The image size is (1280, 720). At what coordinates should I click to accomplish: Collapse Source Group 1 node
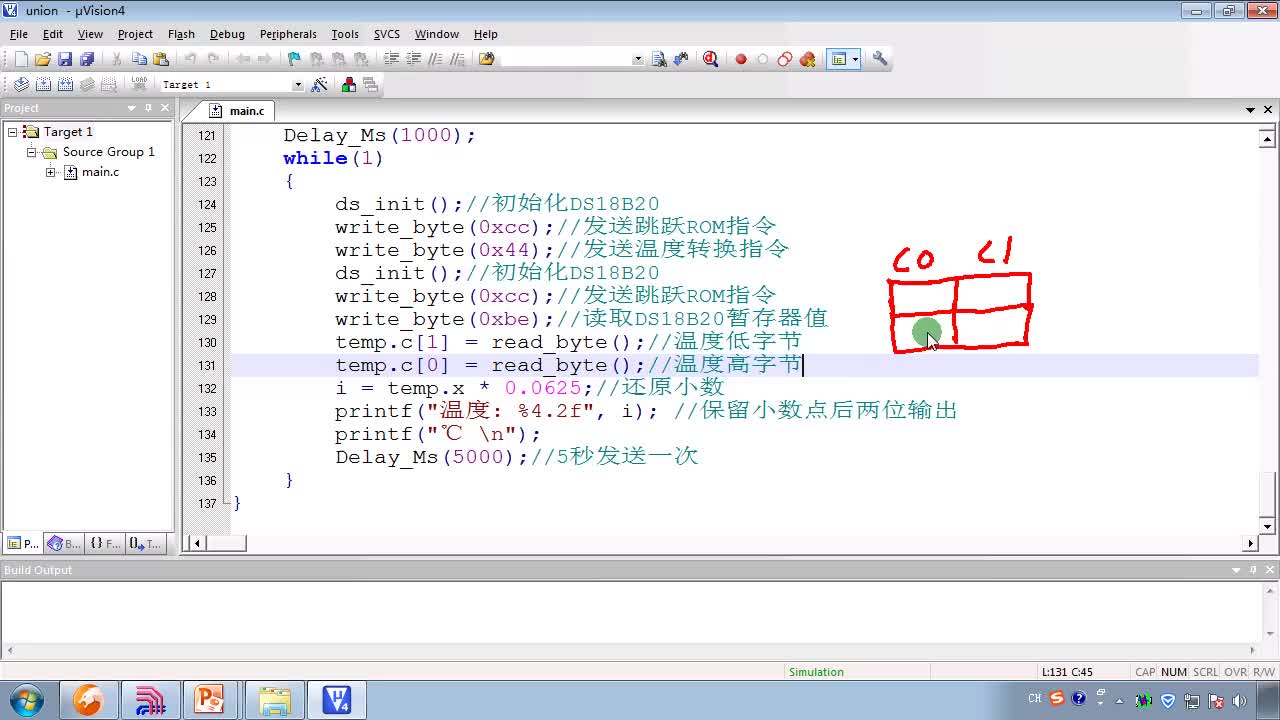click(32, 152)
